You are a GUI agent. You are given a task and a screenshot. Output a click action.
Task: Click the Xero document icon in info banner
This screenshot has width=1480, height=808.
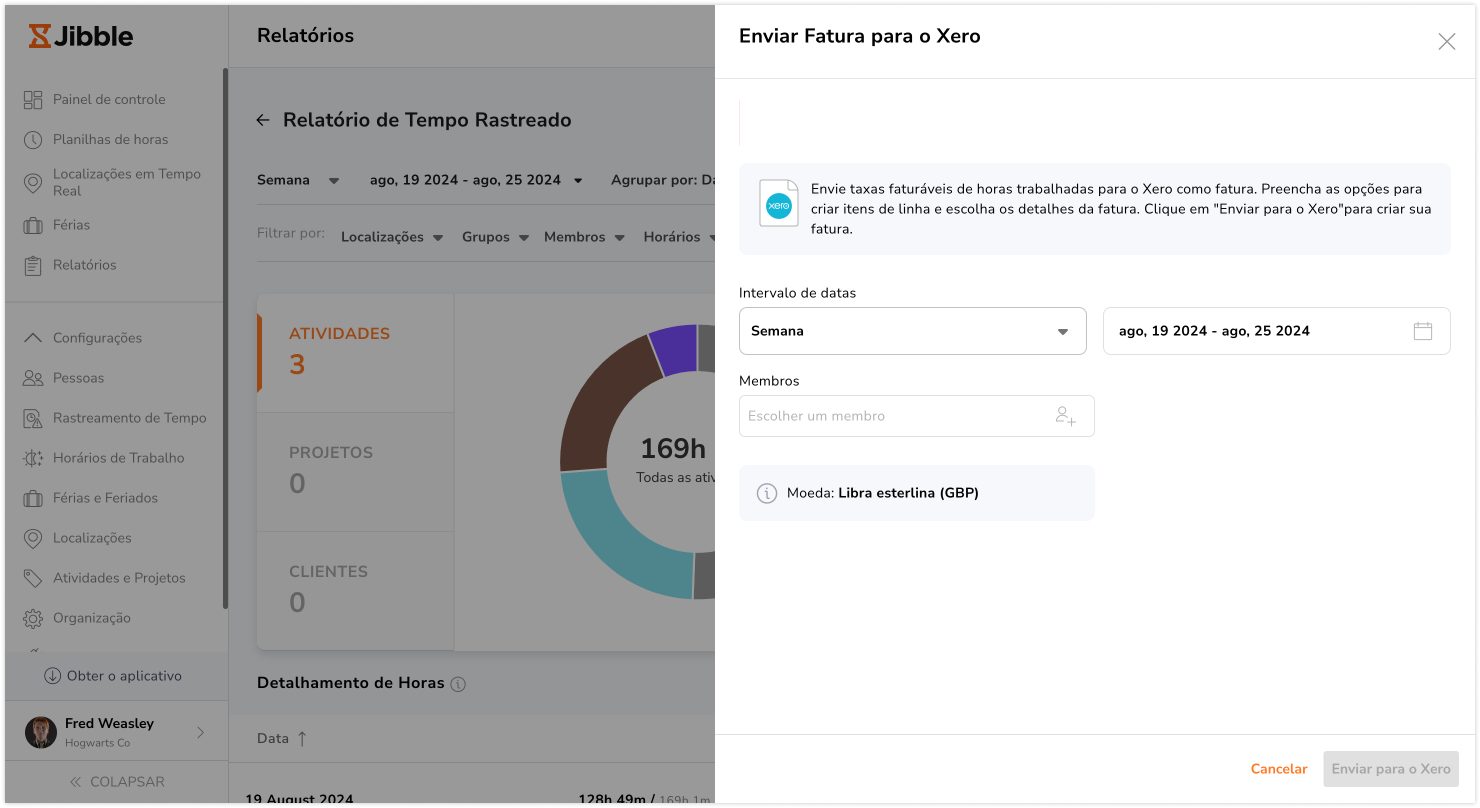pyautogui.click(x=779, y=203)
